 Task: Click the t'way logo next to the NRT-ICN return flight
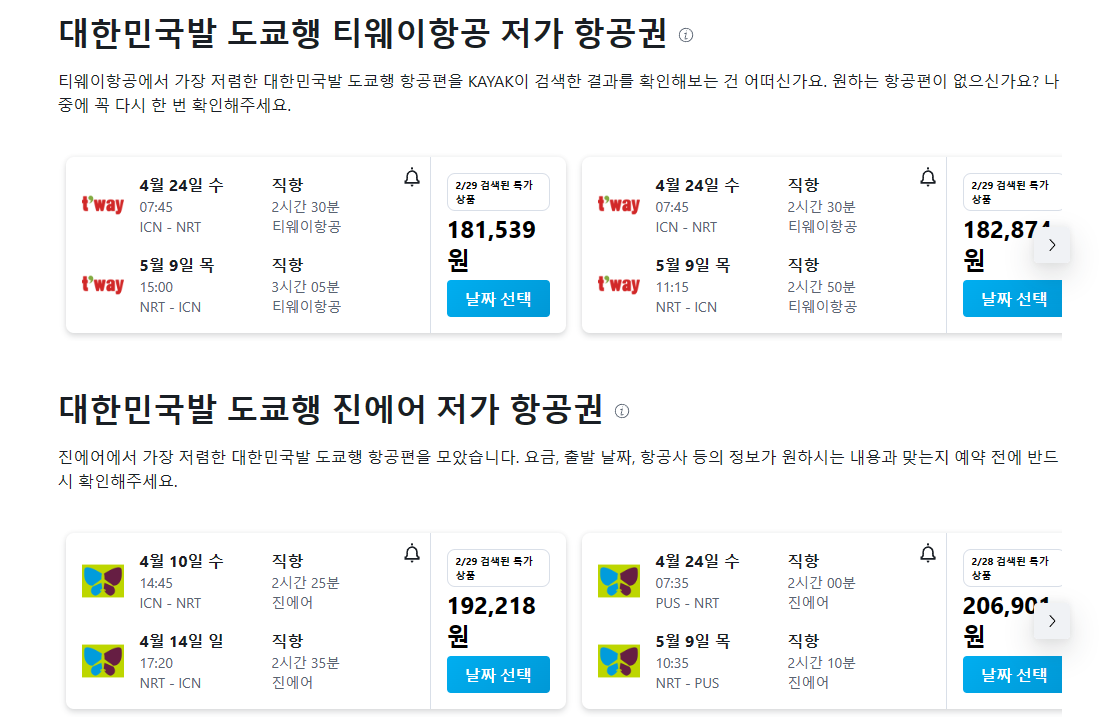click(103, 283)
